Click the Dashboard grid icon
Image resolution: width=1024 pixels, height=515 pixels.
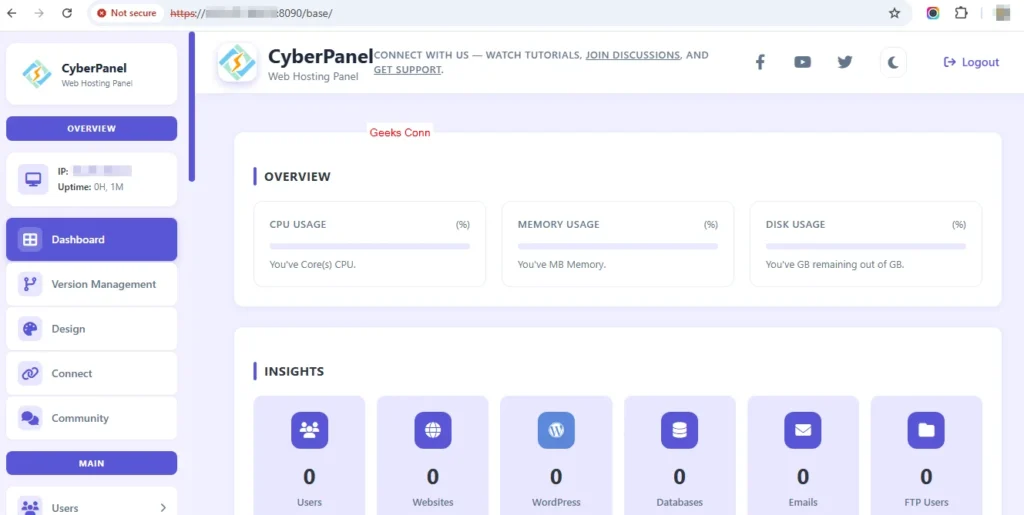[x=30, y=240]
